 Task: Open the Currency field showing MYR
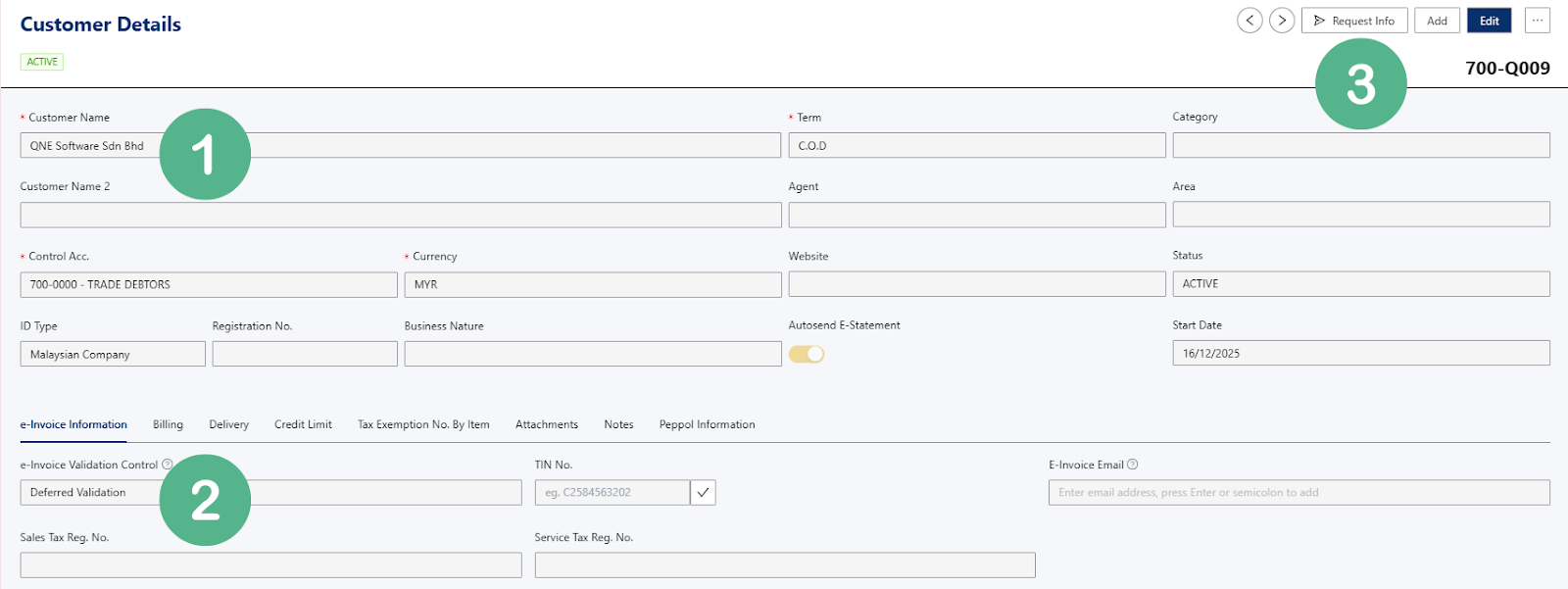592,284
